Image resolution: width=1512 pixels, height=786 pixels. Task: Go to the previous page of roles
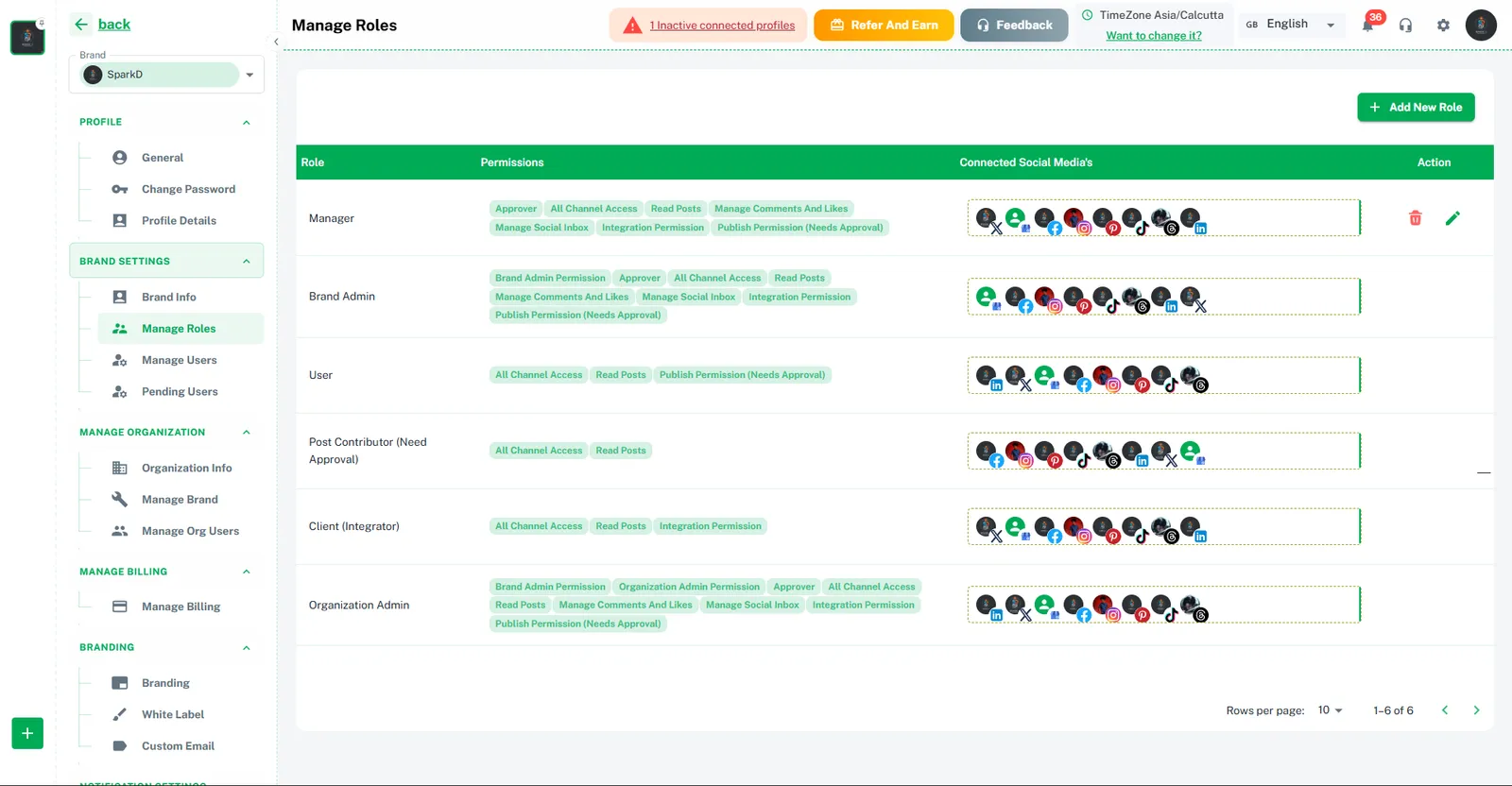point(1445,710)
